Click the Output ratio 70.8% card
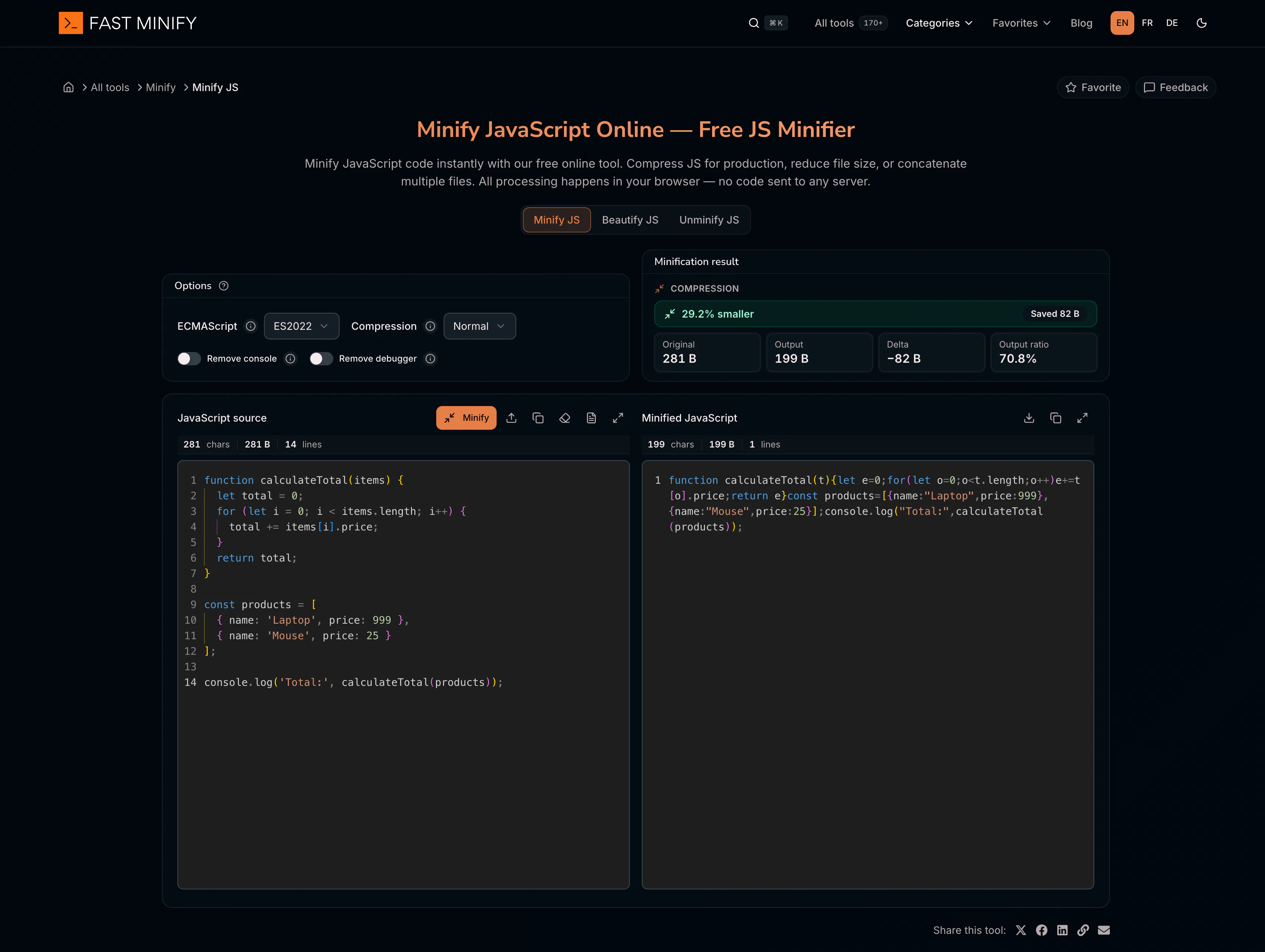The width and height of the screenshot is (1265, 952). click(x=1044, y=352)
